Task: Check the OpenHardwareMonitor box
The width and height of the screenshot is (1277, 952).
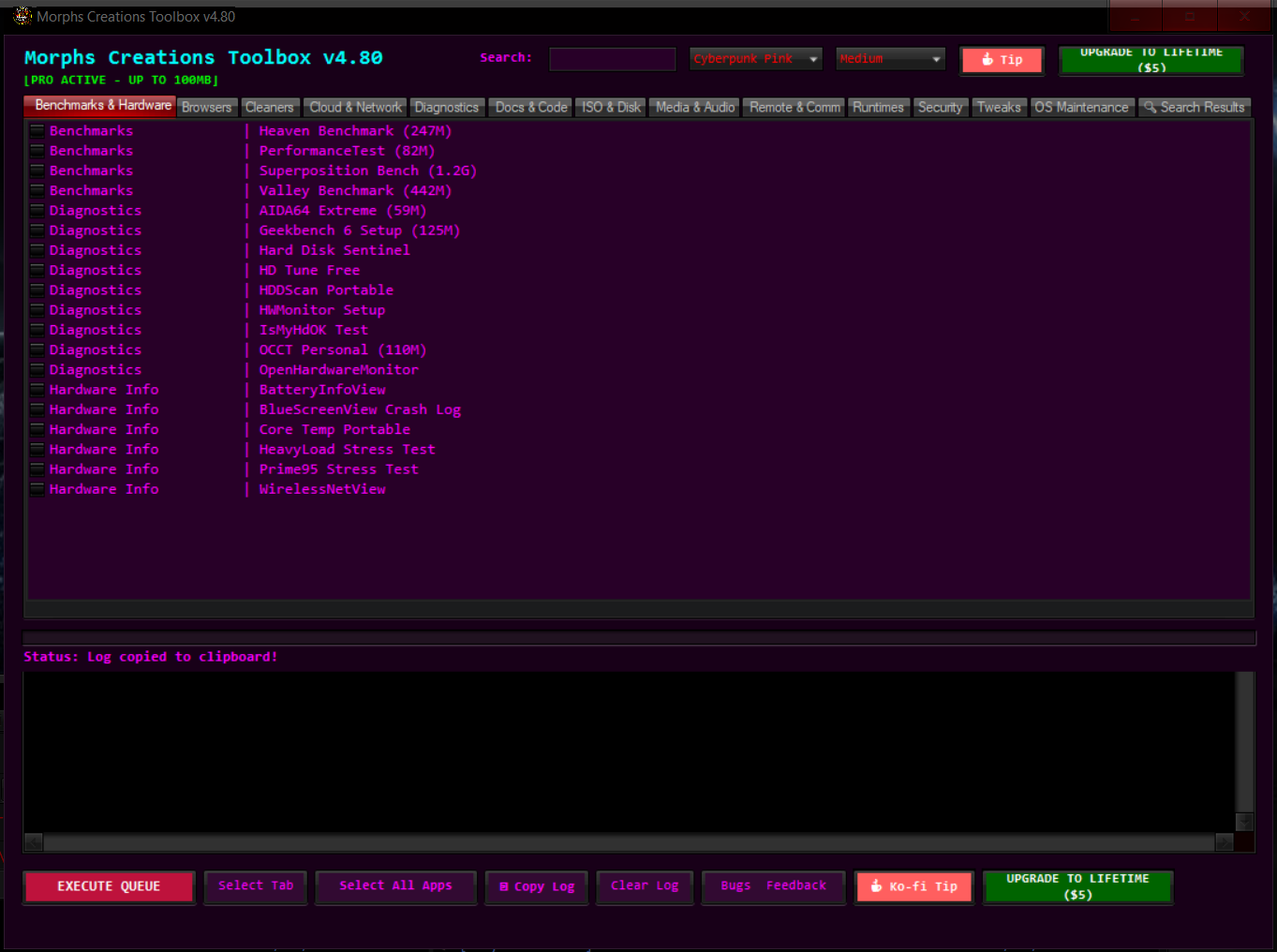Action: tap(37, 370)
